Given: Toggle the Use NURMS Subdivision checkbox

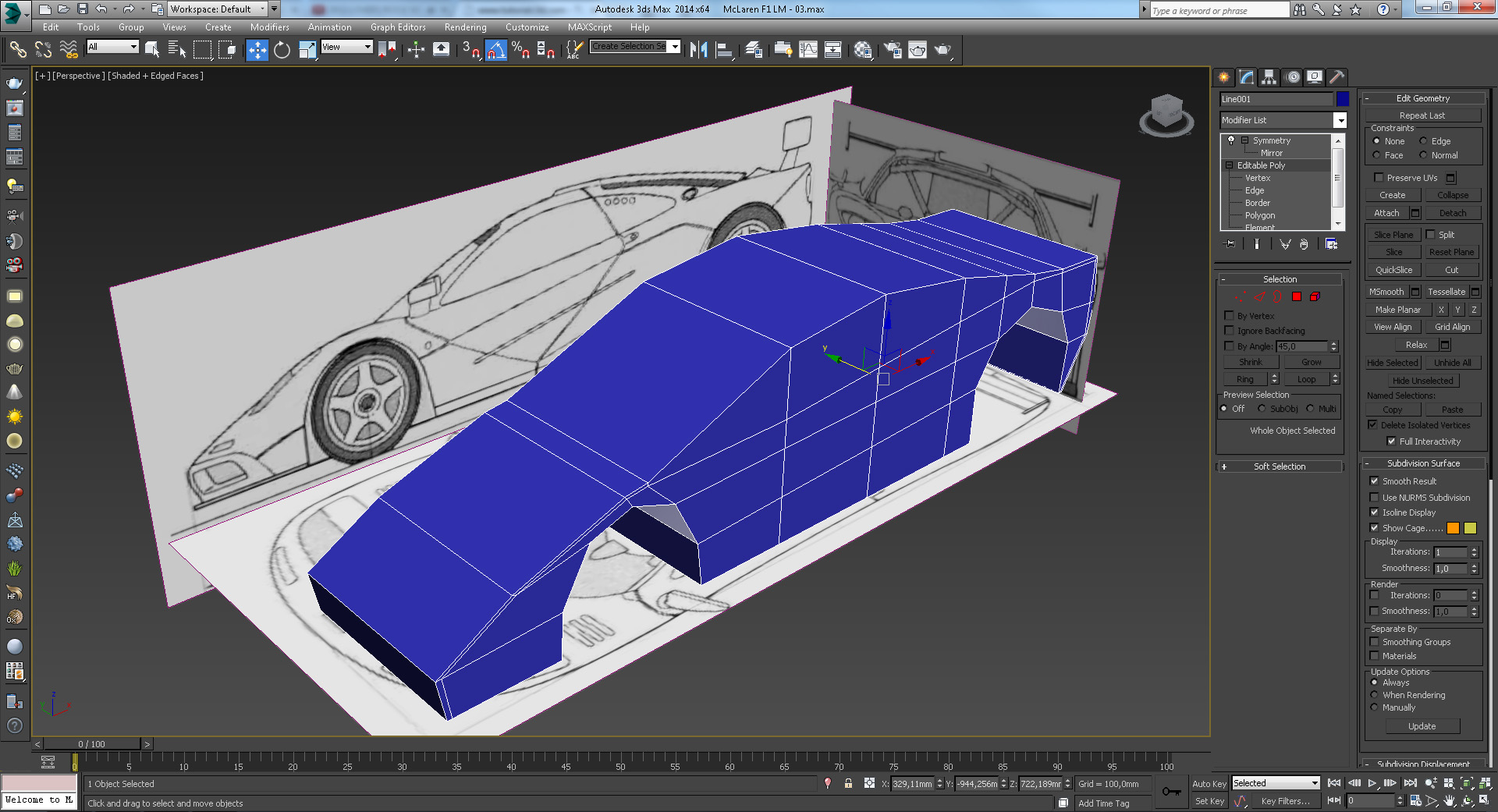Looking at the screenshot, I should [x=1375, y=498].
